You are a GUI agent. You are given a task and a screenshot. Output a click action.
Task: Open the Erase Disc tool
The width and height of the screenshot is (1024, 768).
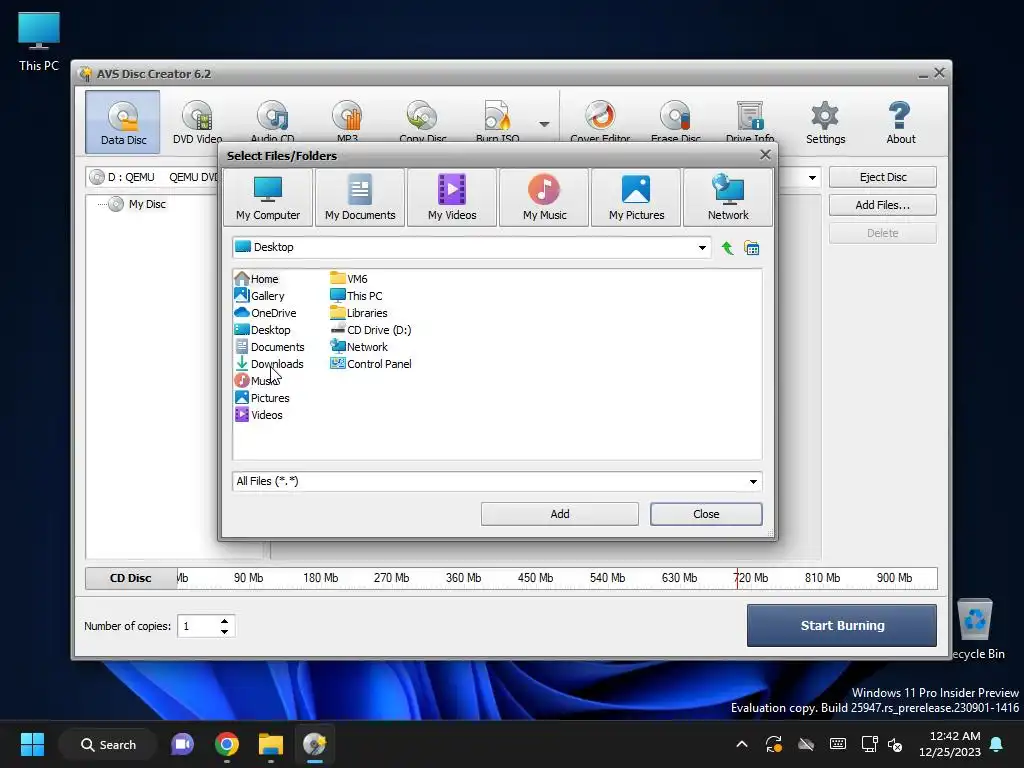pyautogui.click(x=675, y=122)
